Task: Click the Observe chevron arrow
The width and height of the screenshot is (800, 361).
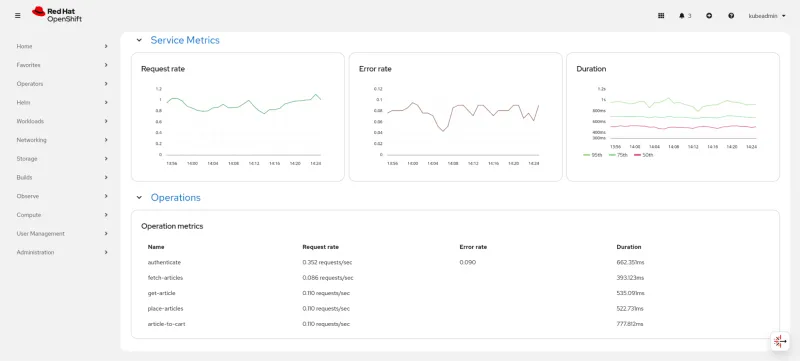Action: coord(106,196)
